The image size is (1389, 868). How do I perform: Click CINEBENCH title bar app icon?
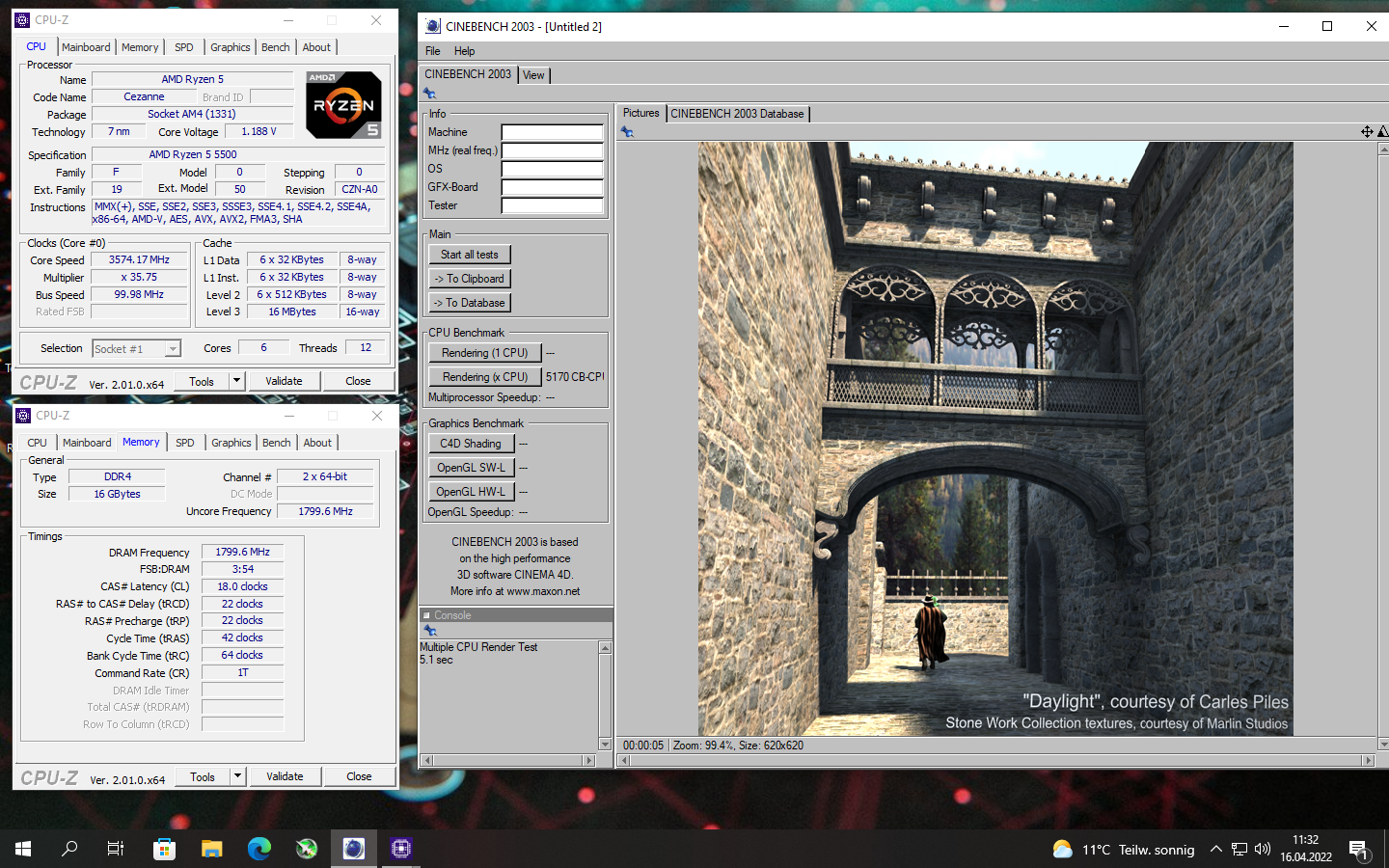(x=433, y=26)
